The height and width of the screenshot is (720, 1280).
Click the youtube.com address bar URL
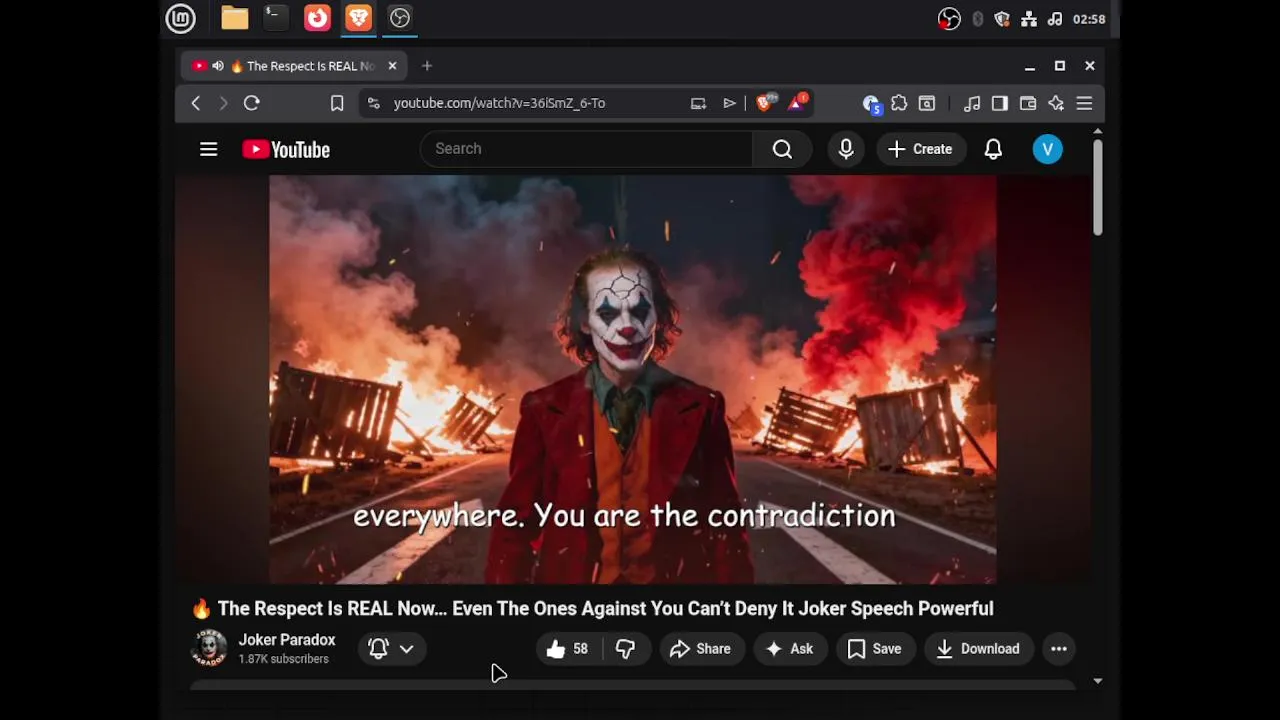pyautogui.click(x=499, y=103)
